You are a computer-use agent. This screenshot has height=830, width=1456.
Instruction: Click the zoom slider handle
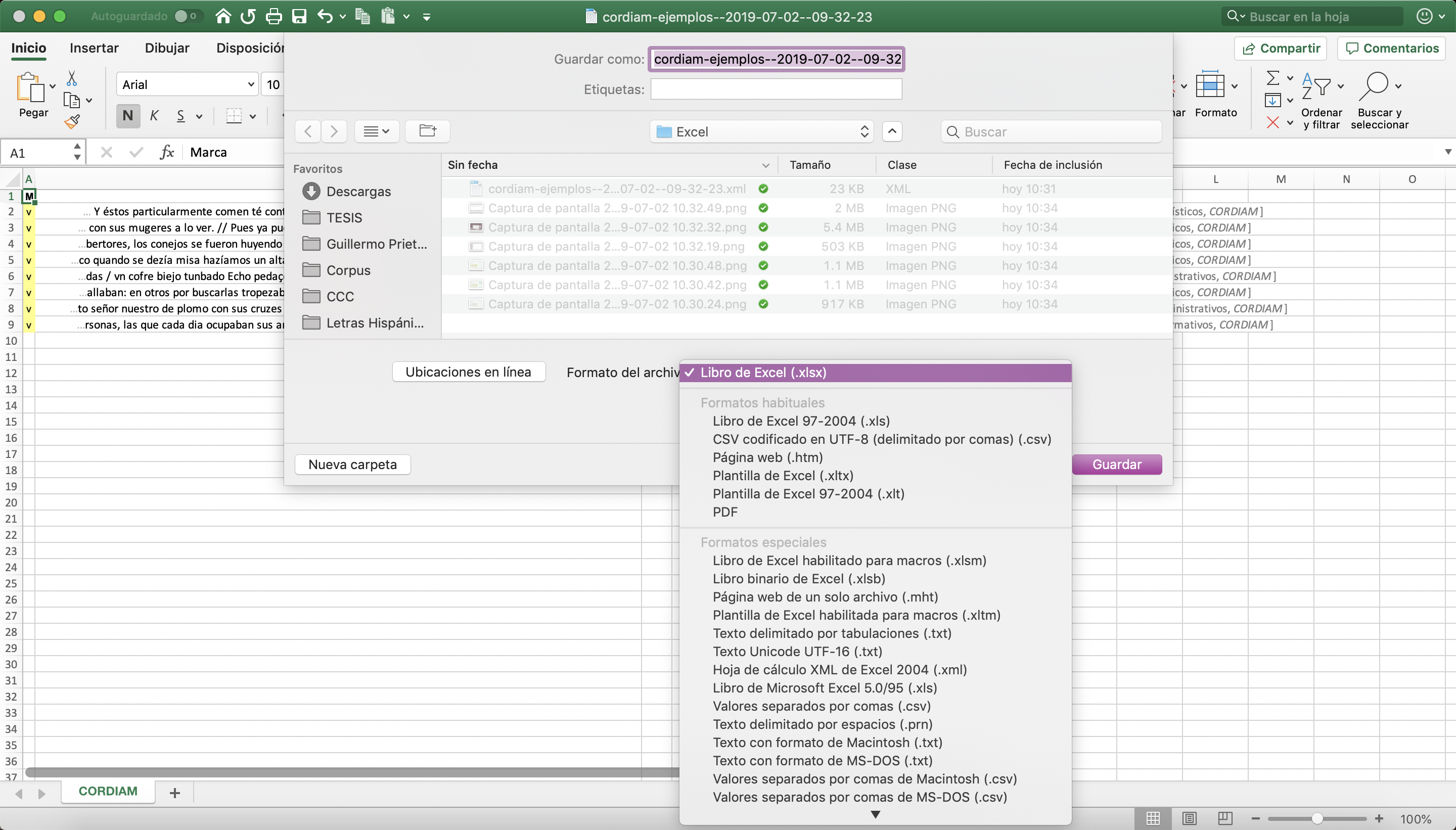[x=1317, y=818]
